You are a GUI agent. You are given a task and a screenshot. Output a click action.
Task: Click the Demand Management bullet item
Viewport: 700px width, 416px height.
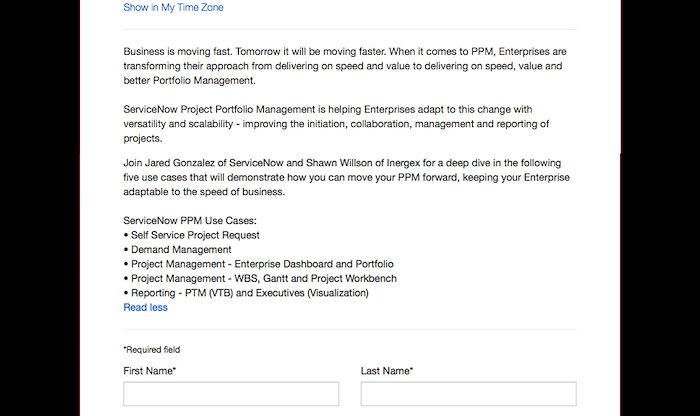pyautogui.click(x=178, y=250)
